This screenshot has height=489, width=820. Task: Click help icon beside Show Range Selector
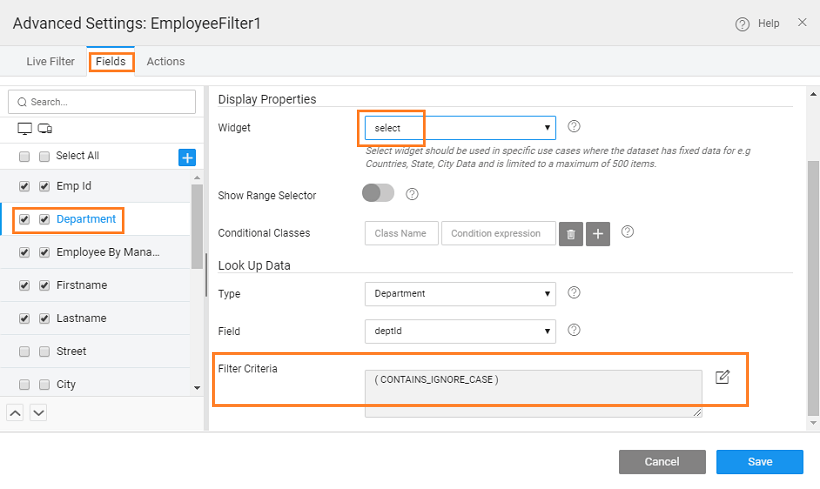point(412,193)
